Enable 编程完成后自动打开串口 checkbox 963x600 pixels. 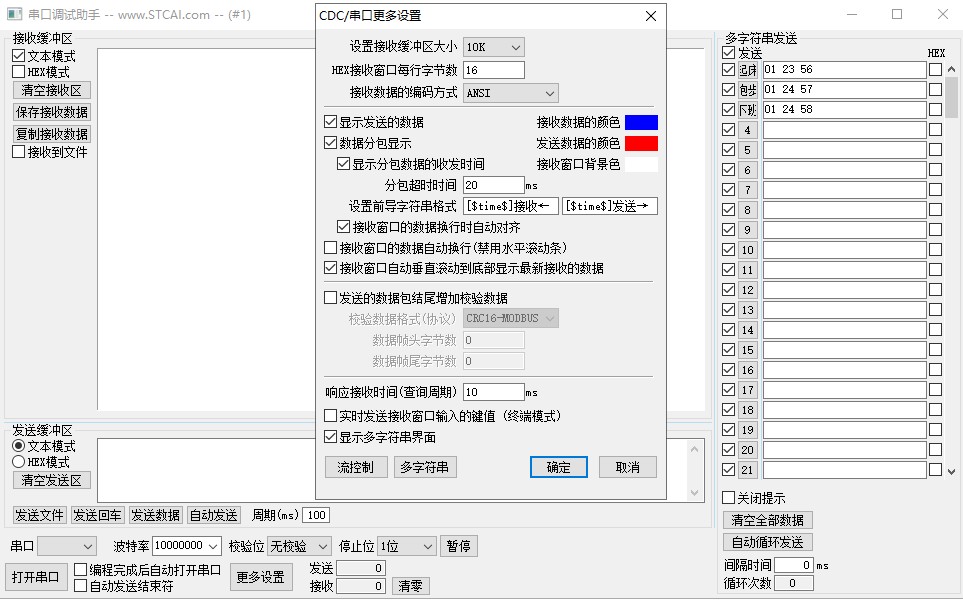click(80, 570)
